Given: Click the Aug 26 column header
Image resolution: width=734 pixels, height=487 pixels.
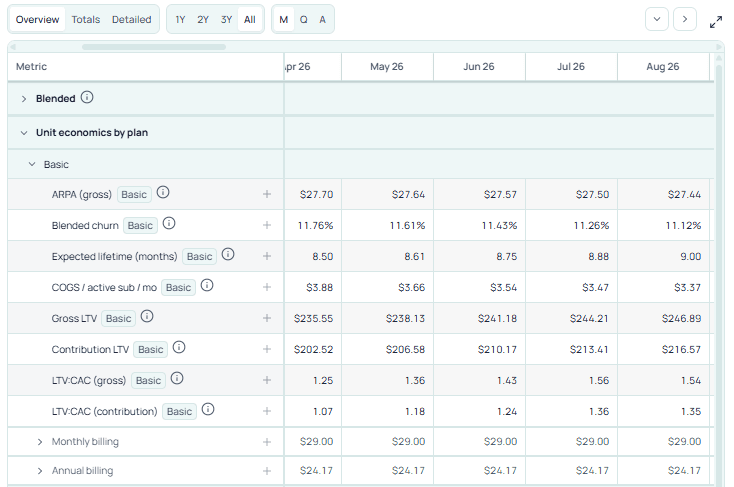Looking at the screenshot, I should pos(663,66).
